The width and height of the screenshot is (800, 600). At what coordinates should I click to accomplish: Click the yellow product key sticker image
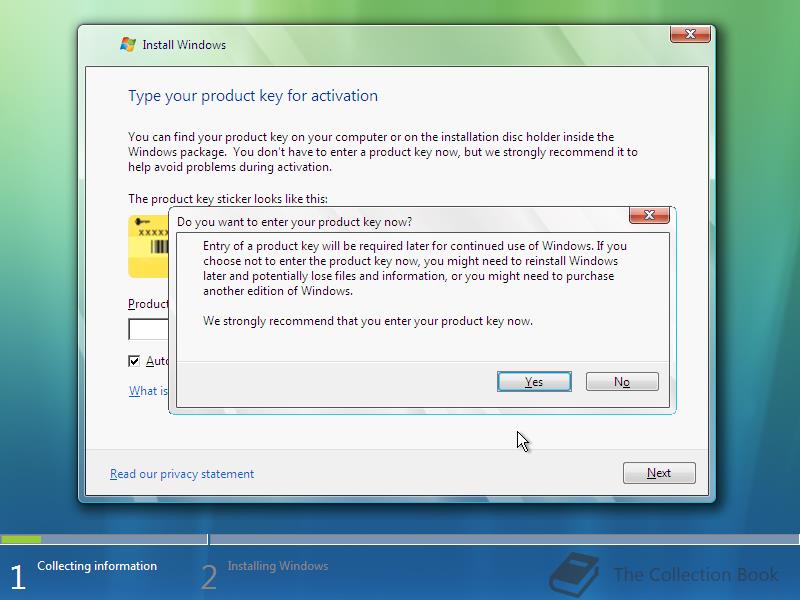point(148,246)
